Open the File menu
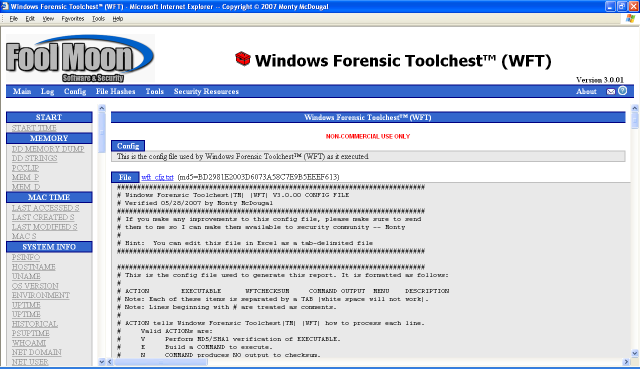This screenshot has width=640, height=369. tap(13, 19)
